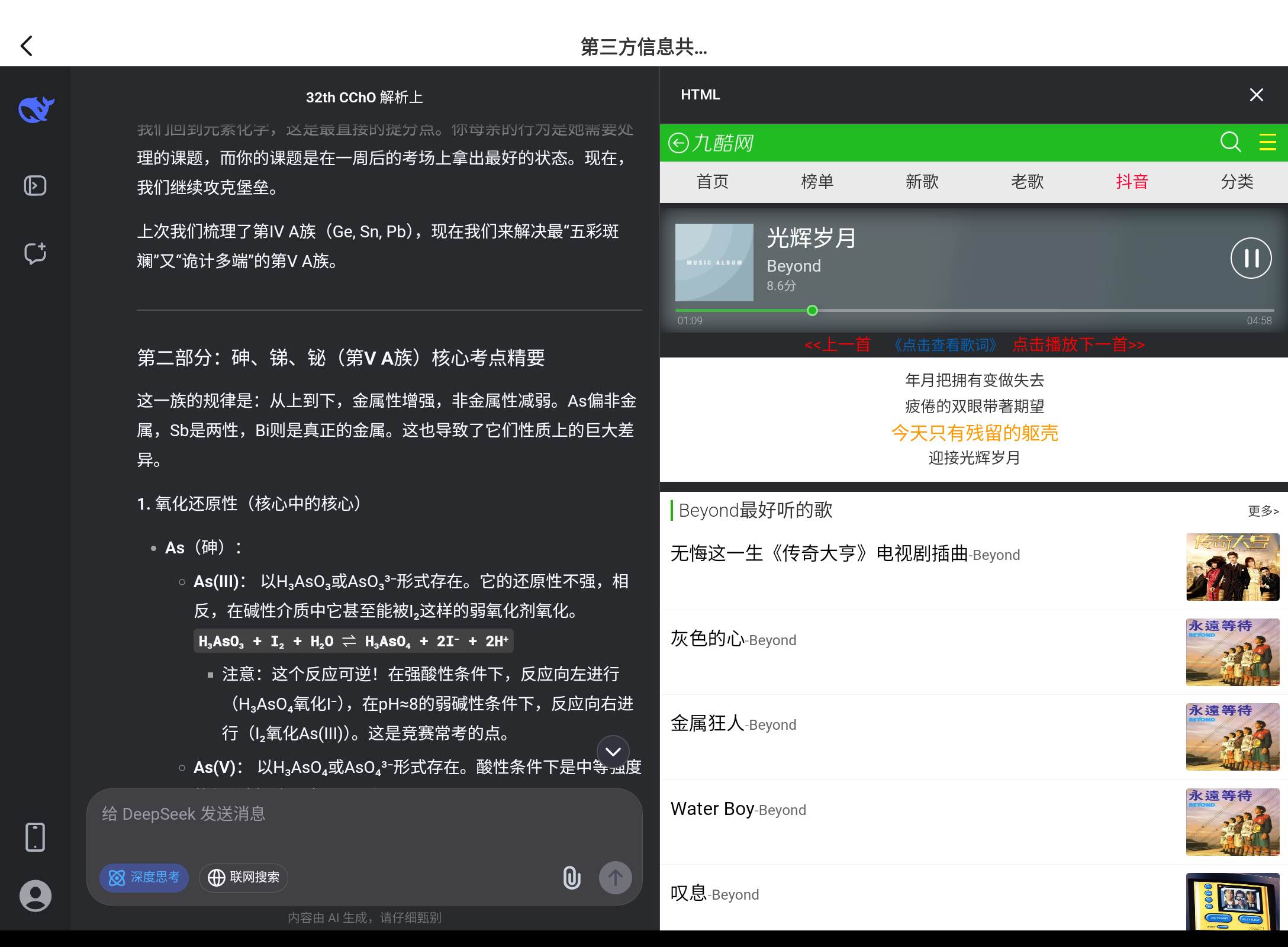Click lyric line 疲倦的双眼带著期望

pos(974,406)
